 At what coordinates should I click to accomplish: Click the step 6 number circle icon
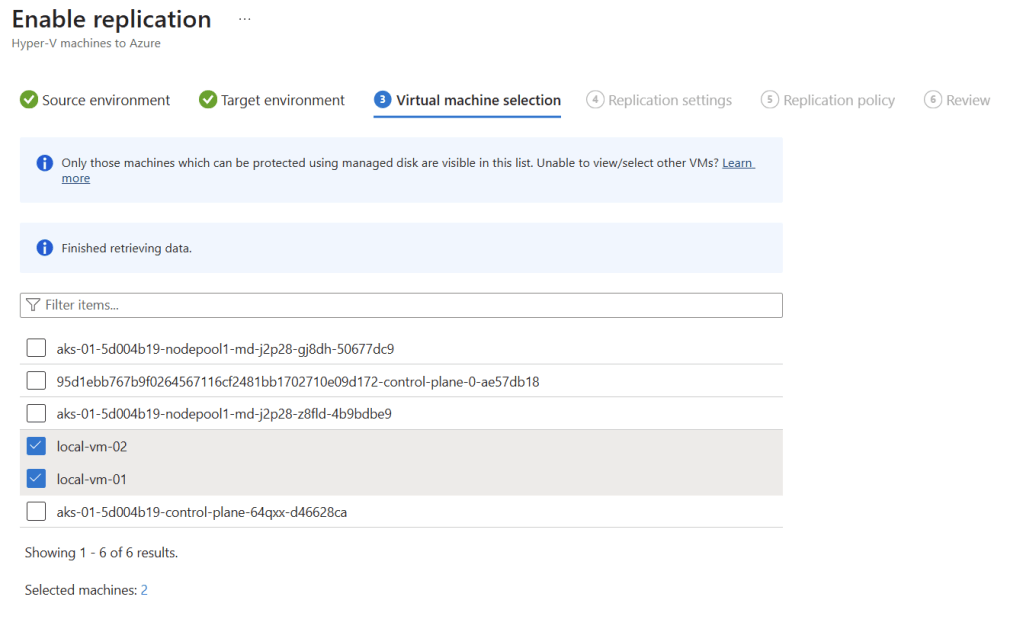click(x=932, y=100)
